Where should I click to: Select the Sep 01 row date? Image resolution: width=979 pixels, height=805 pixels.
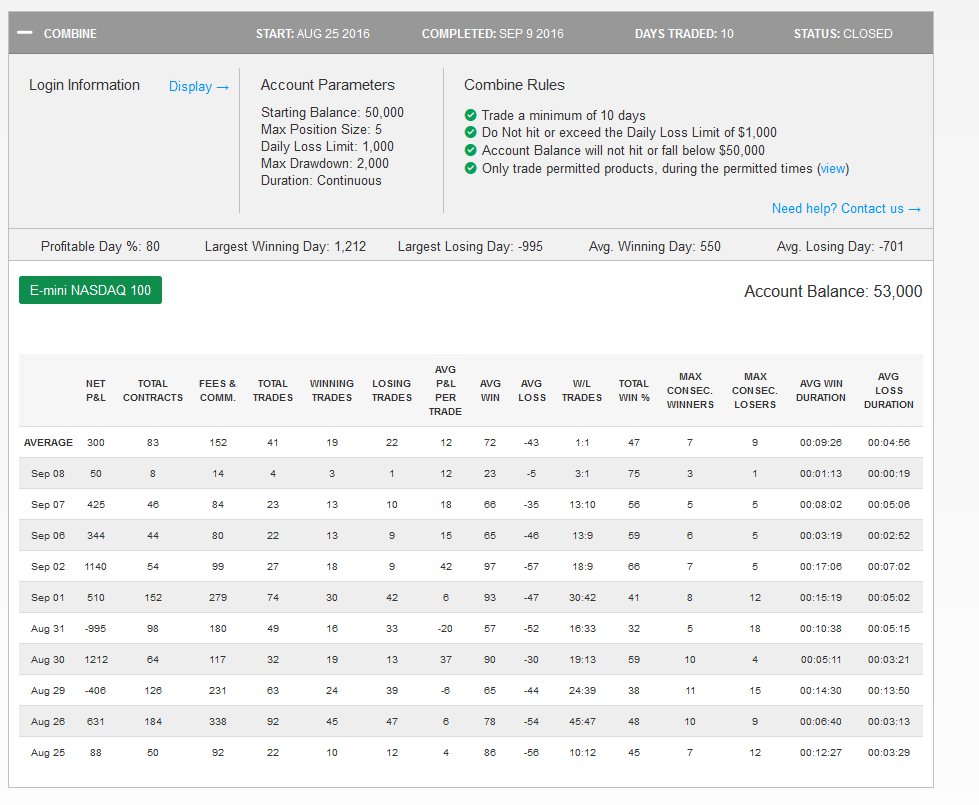pos(48,598)
